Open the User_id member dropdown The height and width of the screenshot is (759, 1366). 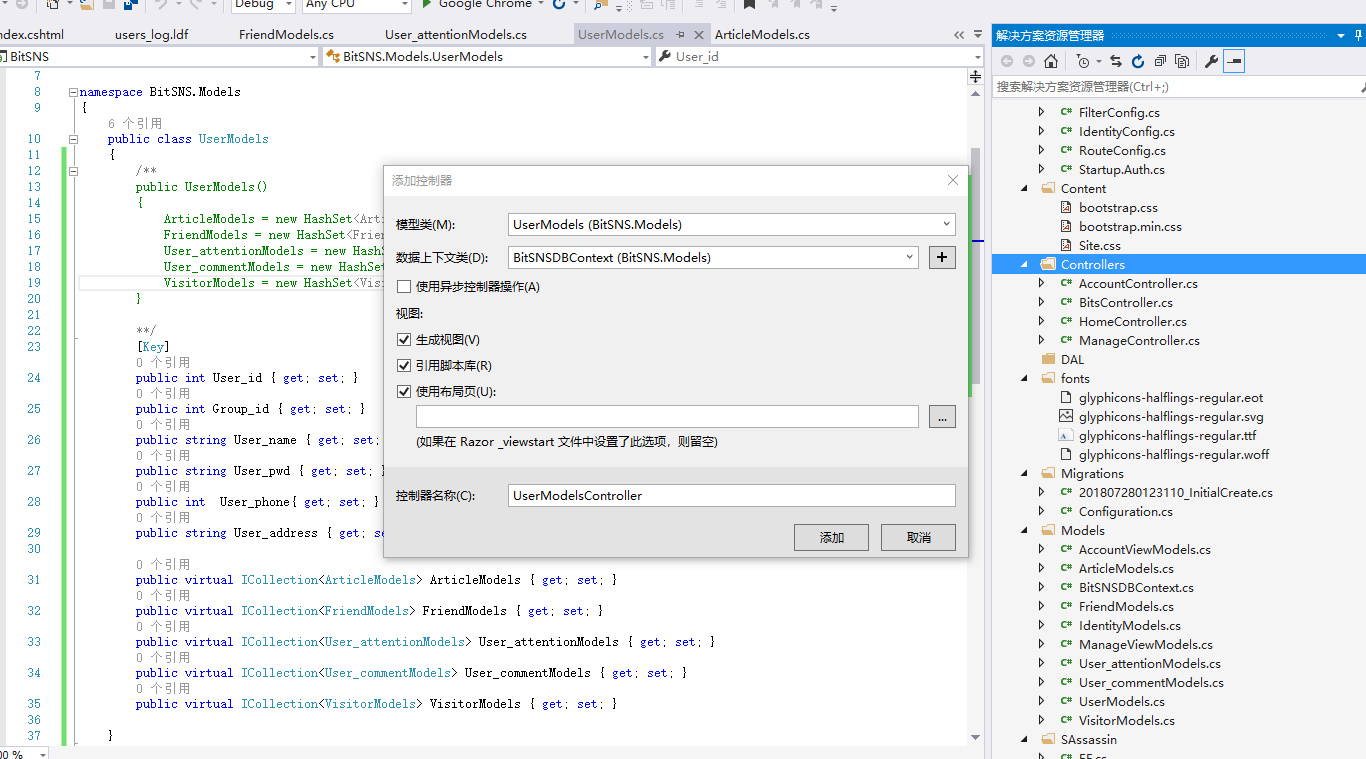pos(976,57)
